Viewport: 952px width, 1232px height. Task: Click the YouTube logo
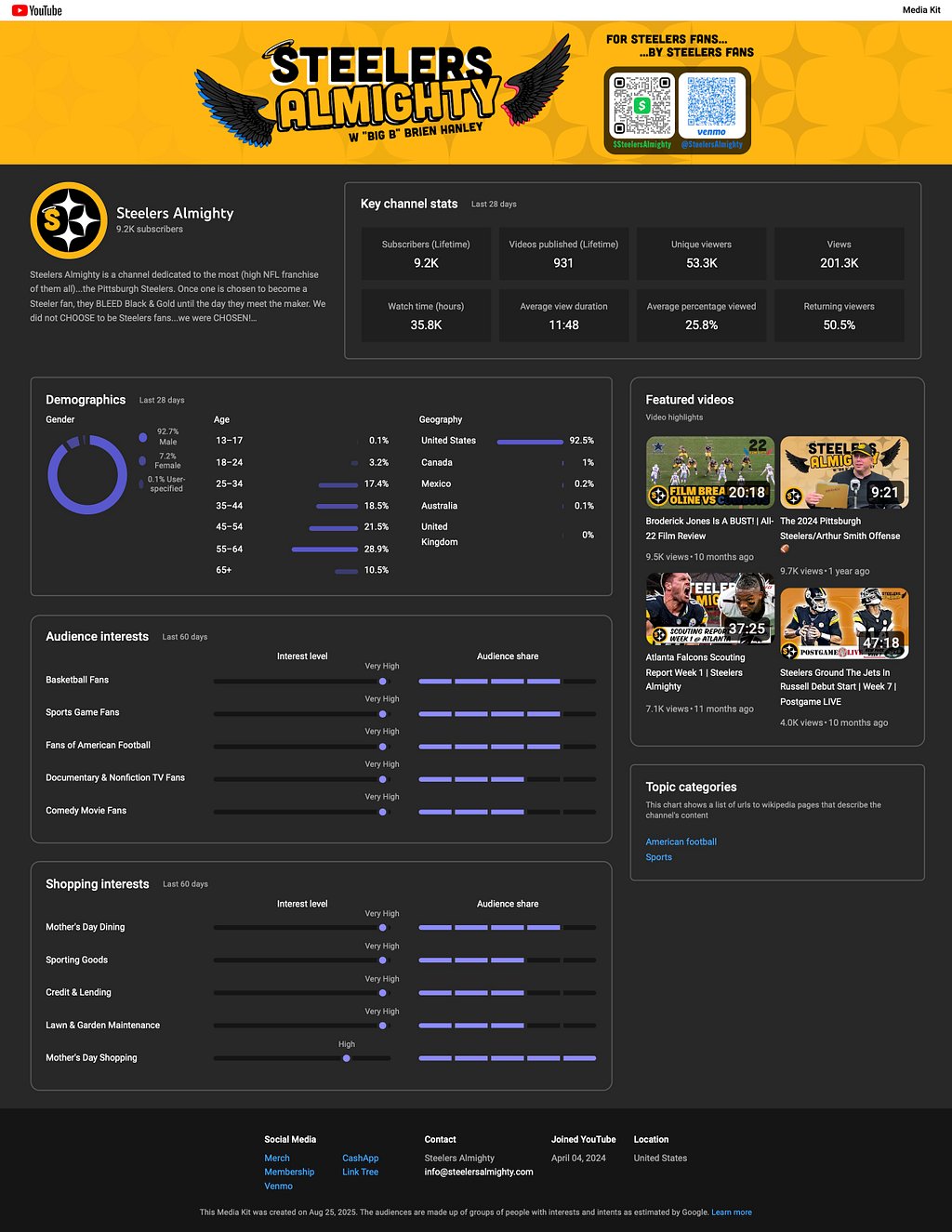[x=37, y=10]
